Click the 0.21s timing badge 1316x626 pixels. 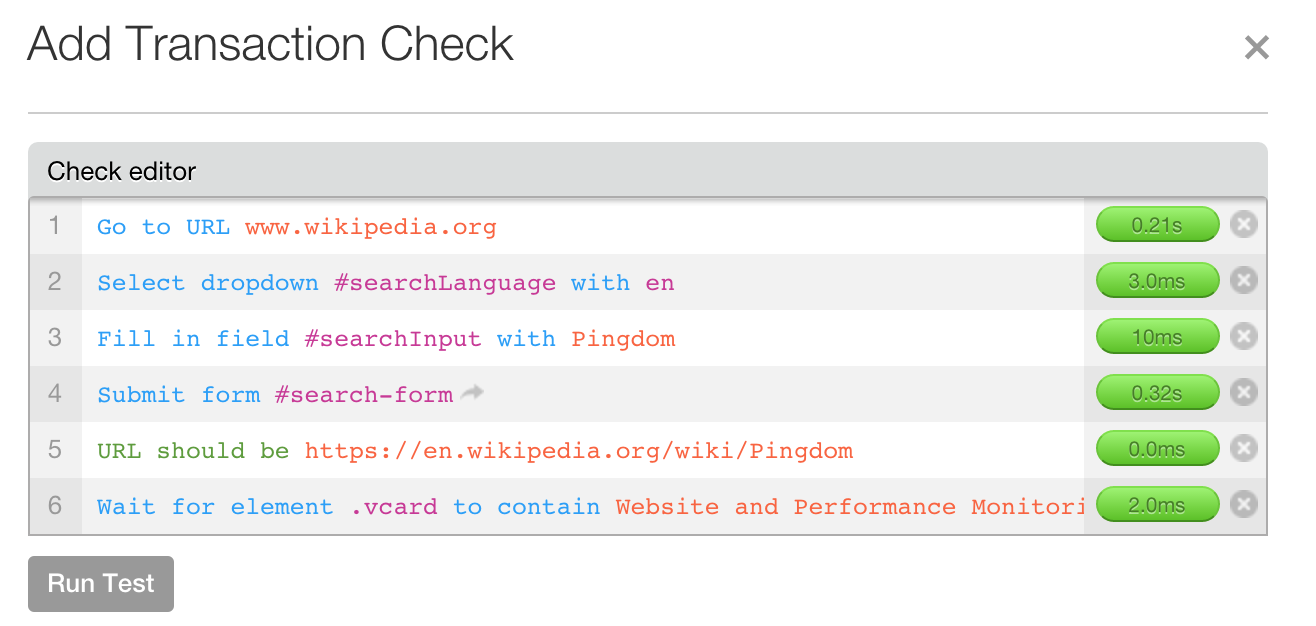[1158, 225]
